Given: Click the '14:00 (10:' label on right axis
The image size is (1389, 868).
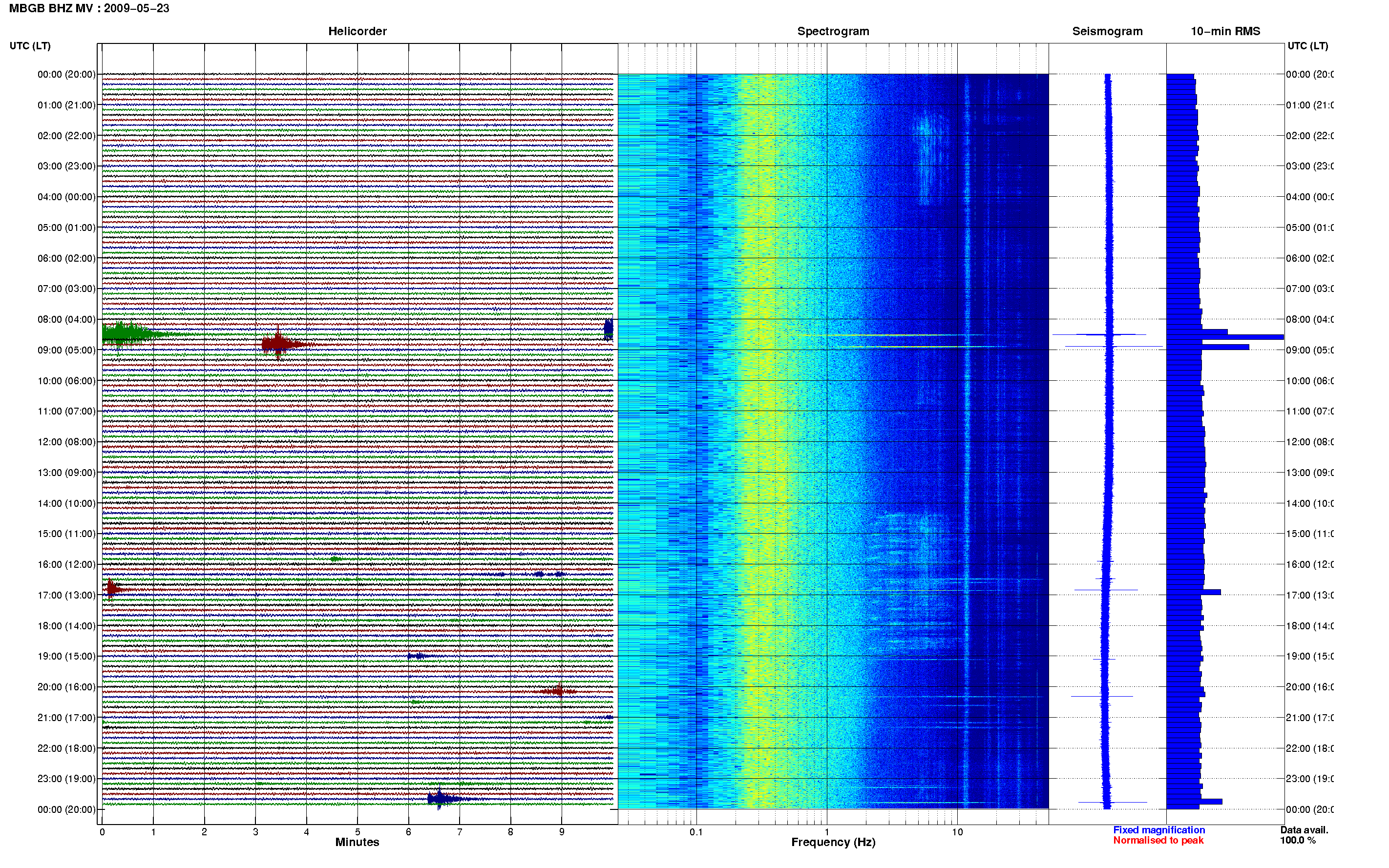Looking at the screenshot, I should pyautogui.click(x=1310, y=503).
